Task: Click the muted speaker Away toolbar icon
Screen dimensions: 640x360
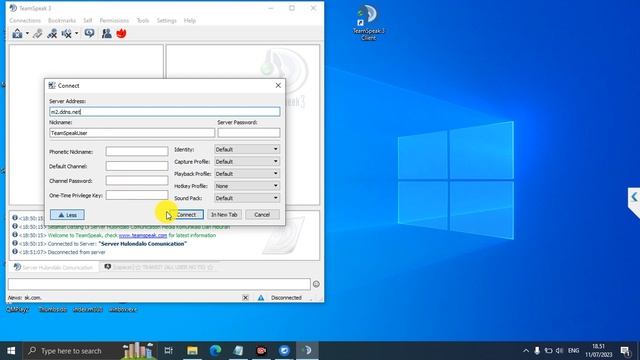Action: click(66, 33)
